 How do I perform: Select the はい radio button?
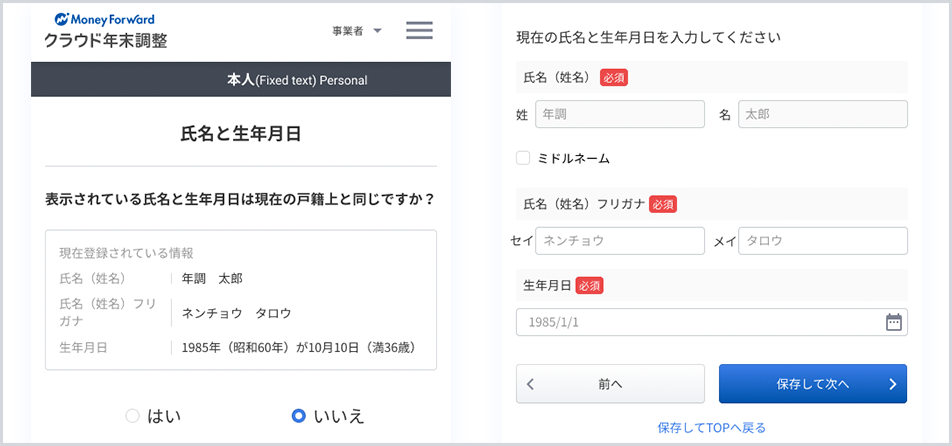click(x=132, y=415)
